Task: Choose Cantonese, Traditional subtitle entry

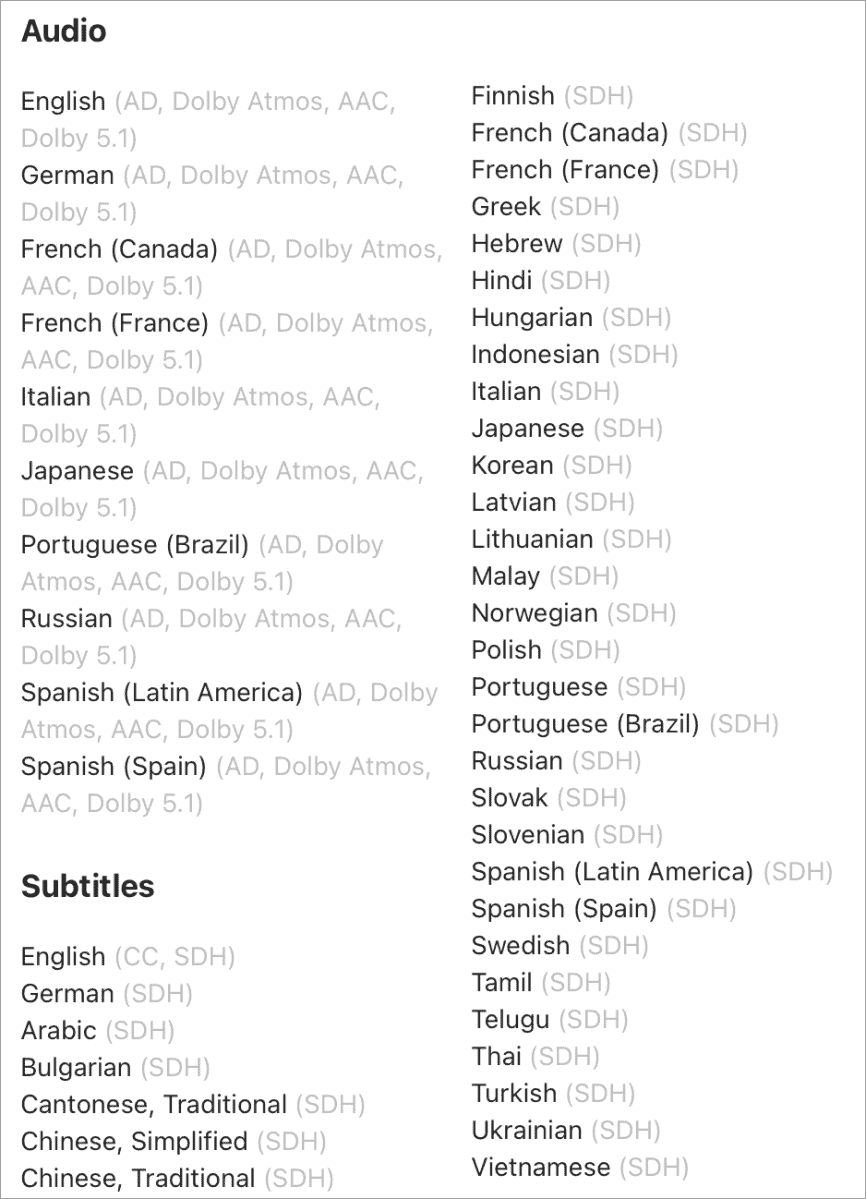Action: click(154, 1105)
